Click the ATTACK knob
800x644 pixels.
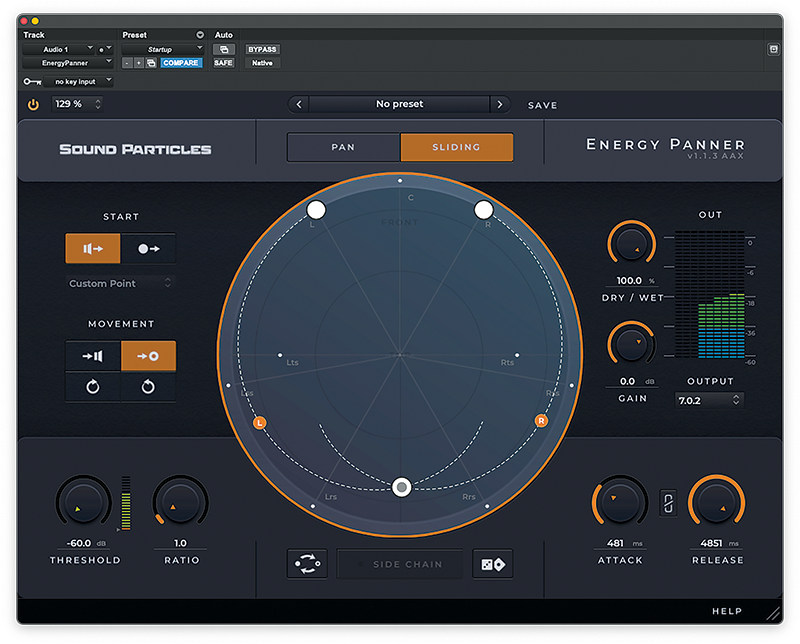click(x=620, y=502)
